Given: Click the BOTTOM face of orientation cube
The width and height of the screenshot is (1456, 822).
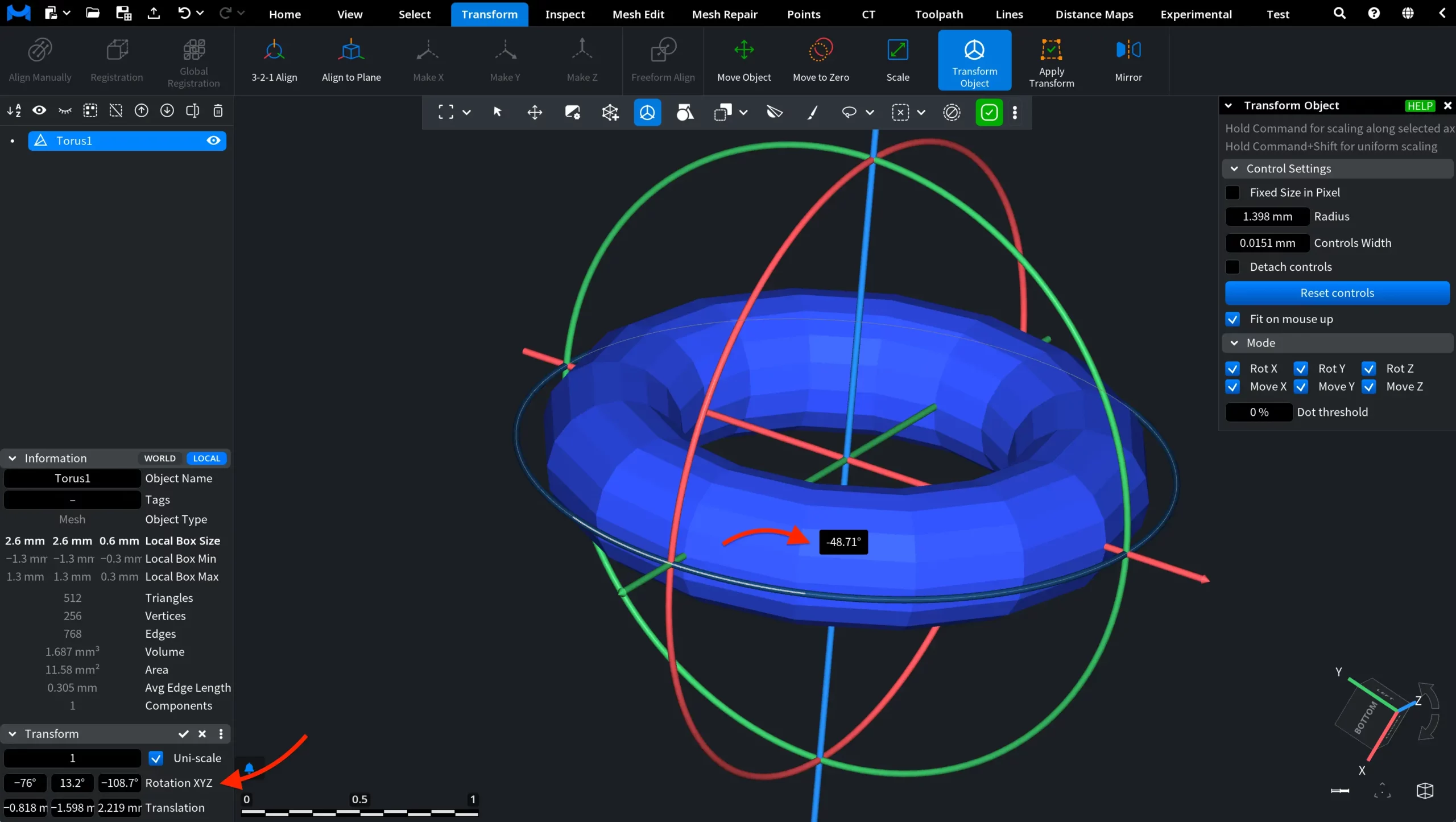Looking at the screenshot, I should (1365, 717).
